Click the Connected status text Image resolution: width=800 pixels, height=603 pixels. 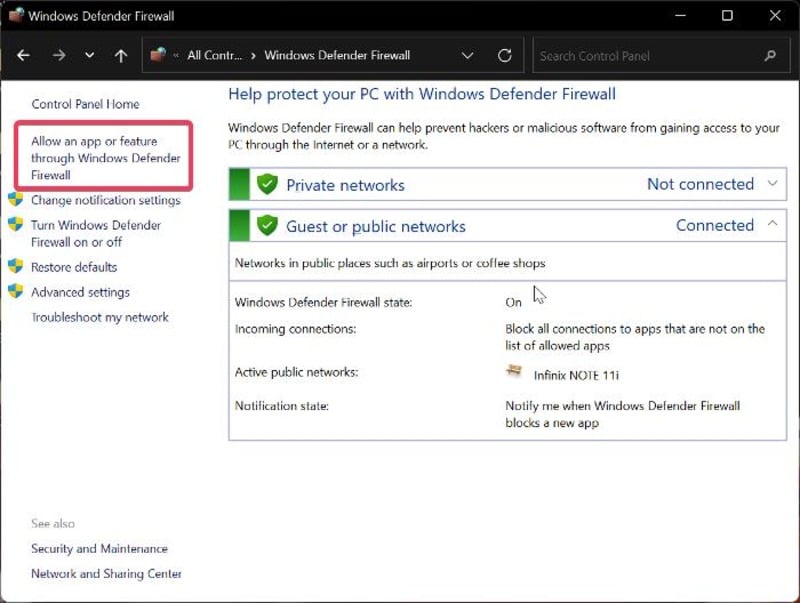(715, 225)
